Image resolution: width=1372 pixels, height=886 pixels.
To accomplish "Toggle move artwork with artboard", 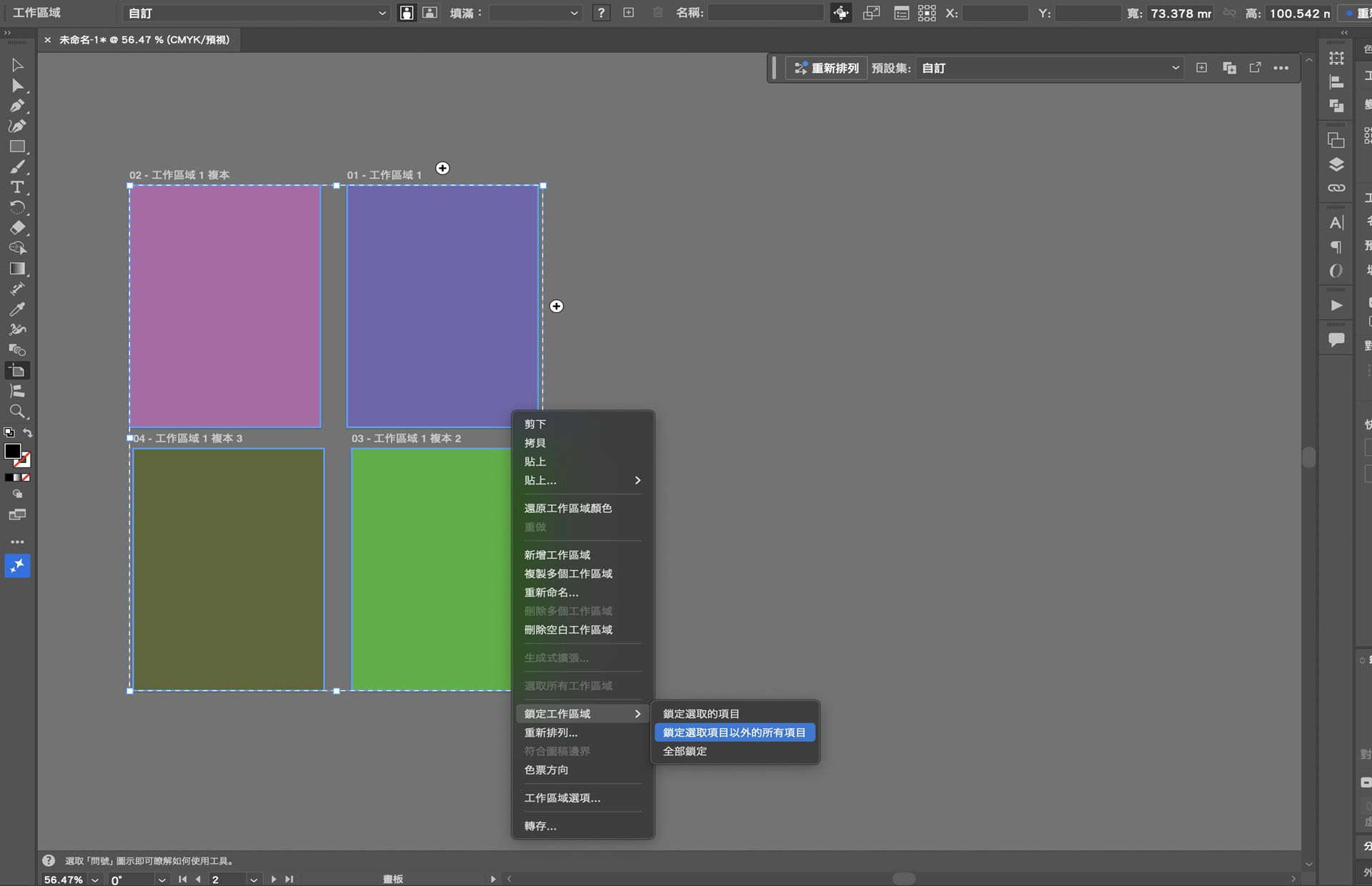I will (841, 13).
